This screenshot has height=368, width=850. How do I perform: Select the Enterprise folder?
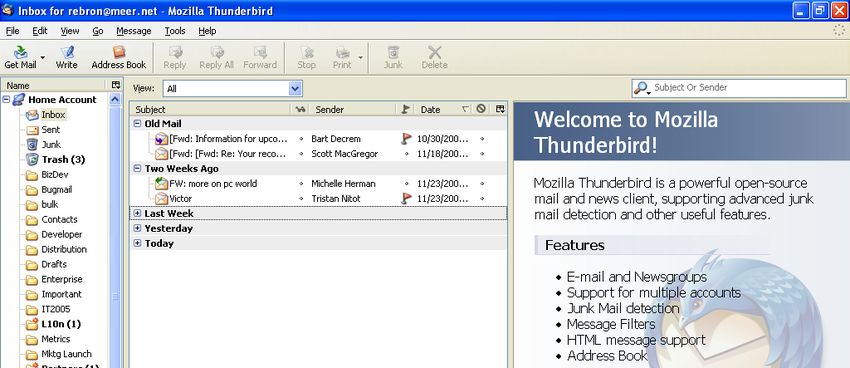[62, 280]
